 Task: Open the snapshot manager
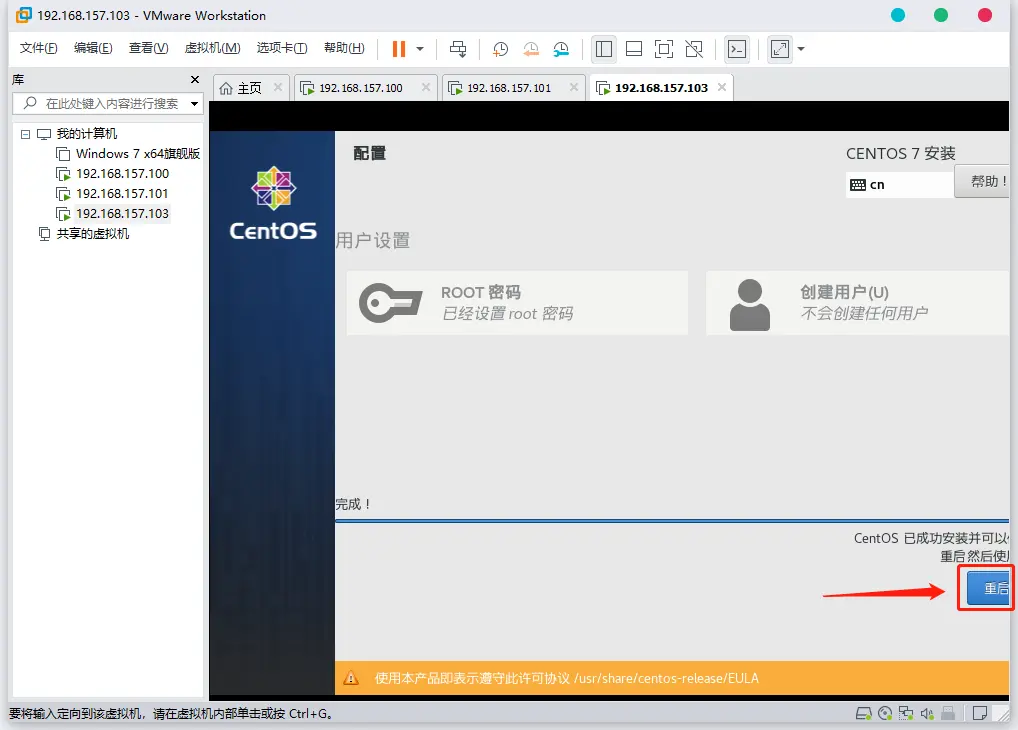(561, 49)
